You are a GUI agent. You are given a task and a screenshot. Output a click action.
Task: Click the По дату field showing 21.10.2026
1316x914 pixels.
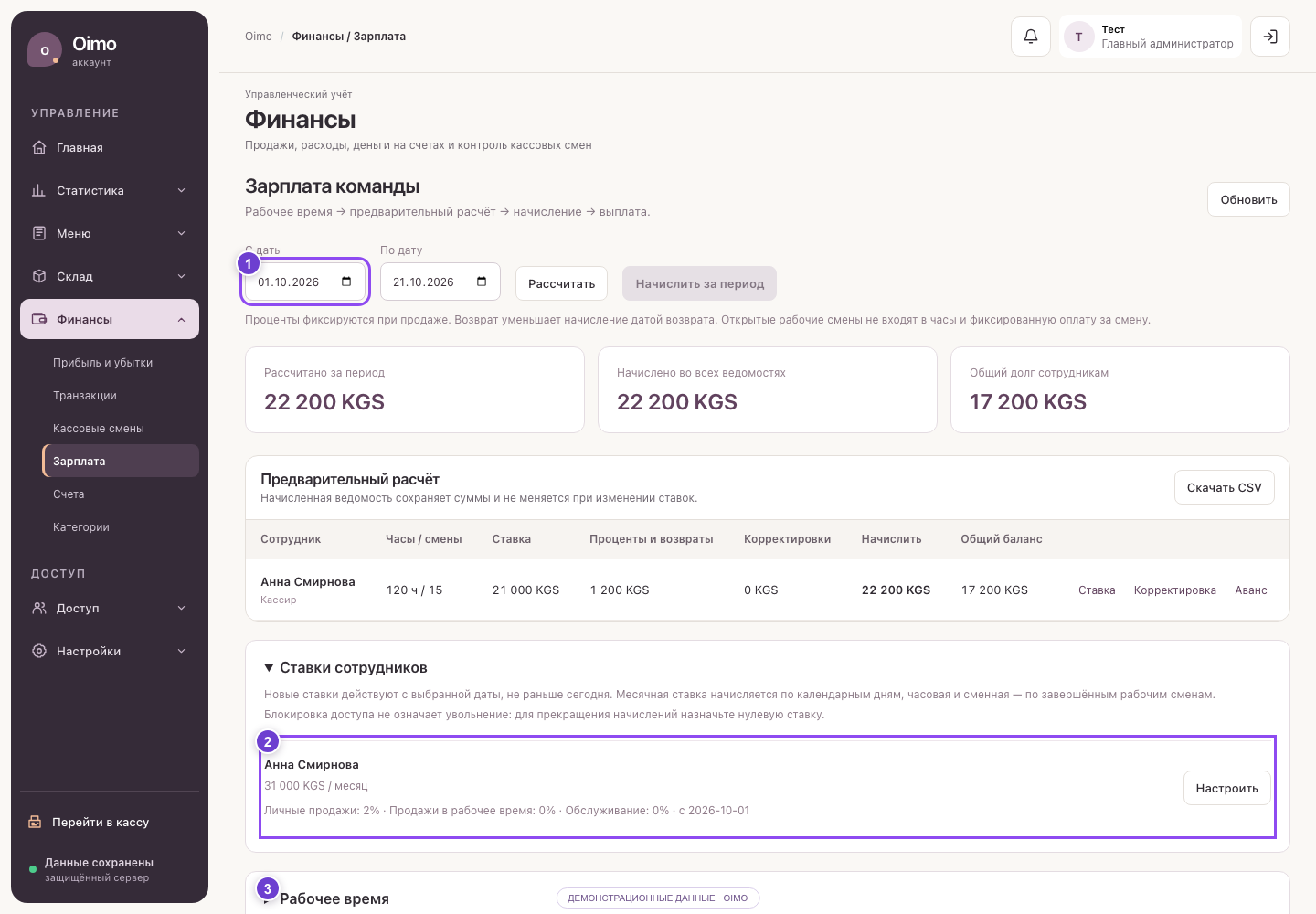(440, 282)
